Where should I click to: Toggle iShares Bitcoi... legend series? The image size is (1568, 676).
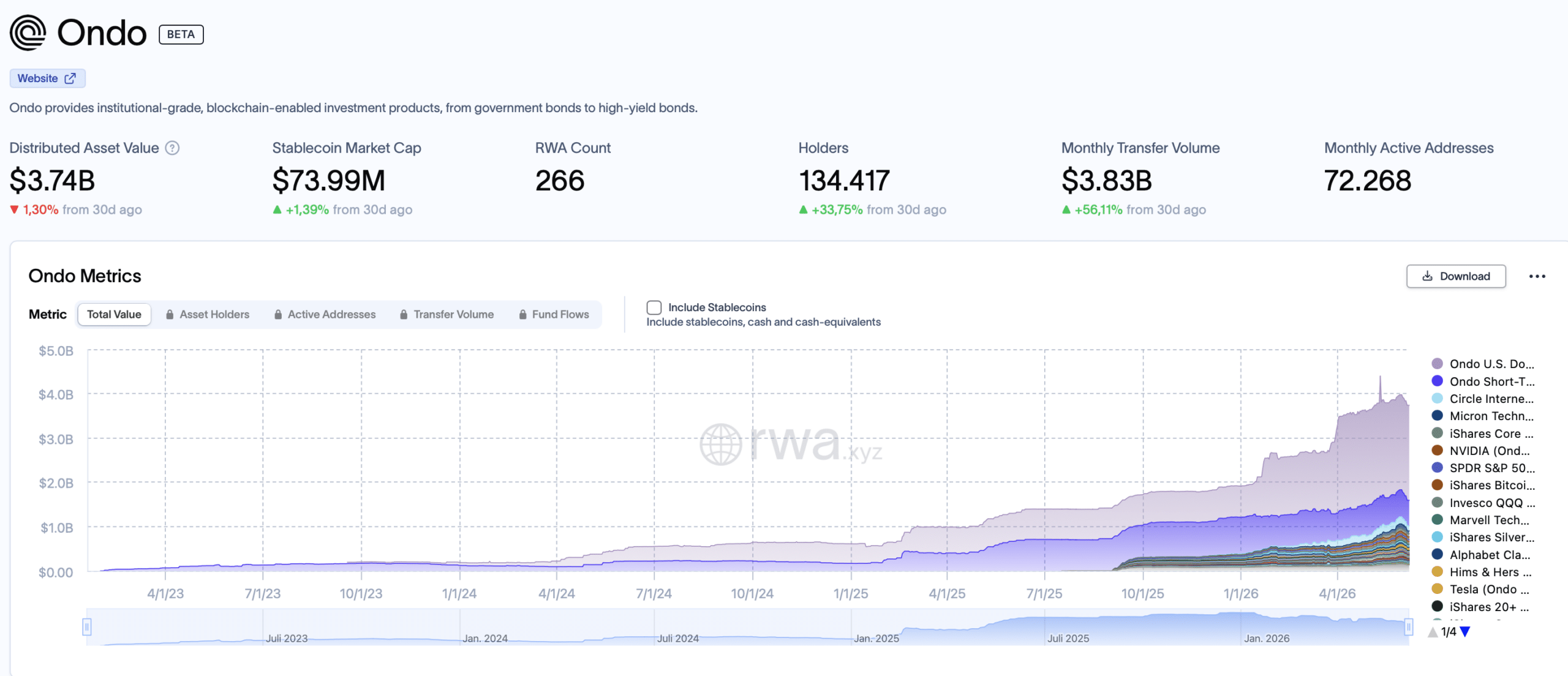(1483, 485)
